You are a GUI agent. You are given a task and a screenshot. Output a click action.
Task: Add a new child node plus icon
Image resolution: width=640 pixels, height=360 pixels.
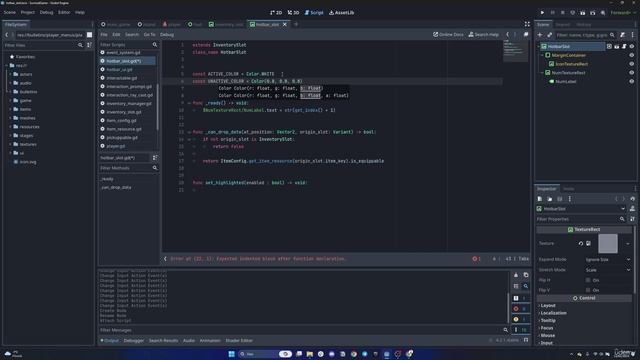pos(540,35)
